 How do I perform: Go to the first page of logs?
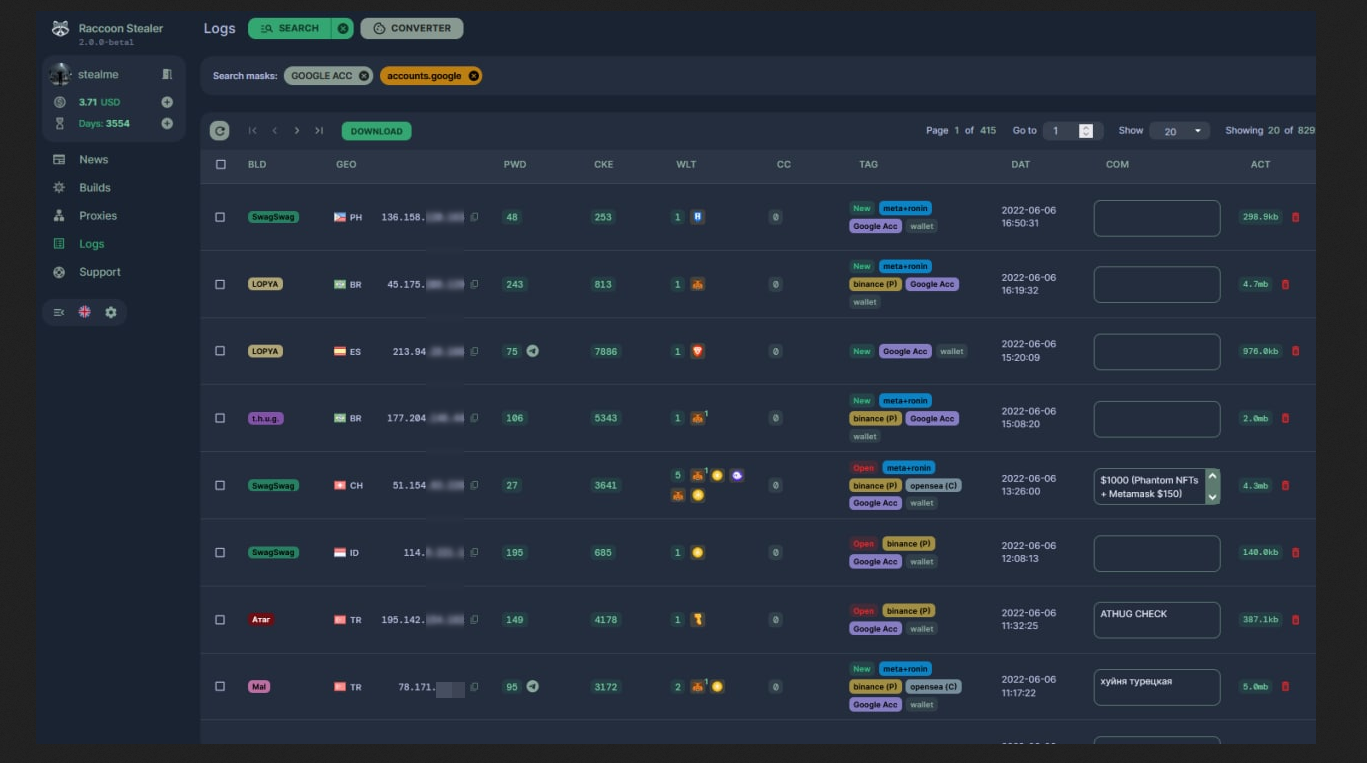tap(253, 131)
